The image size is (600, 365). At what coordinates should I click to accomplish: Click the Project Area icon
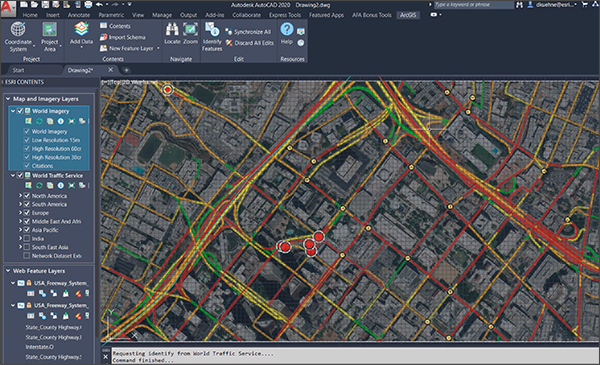[50, 29]
